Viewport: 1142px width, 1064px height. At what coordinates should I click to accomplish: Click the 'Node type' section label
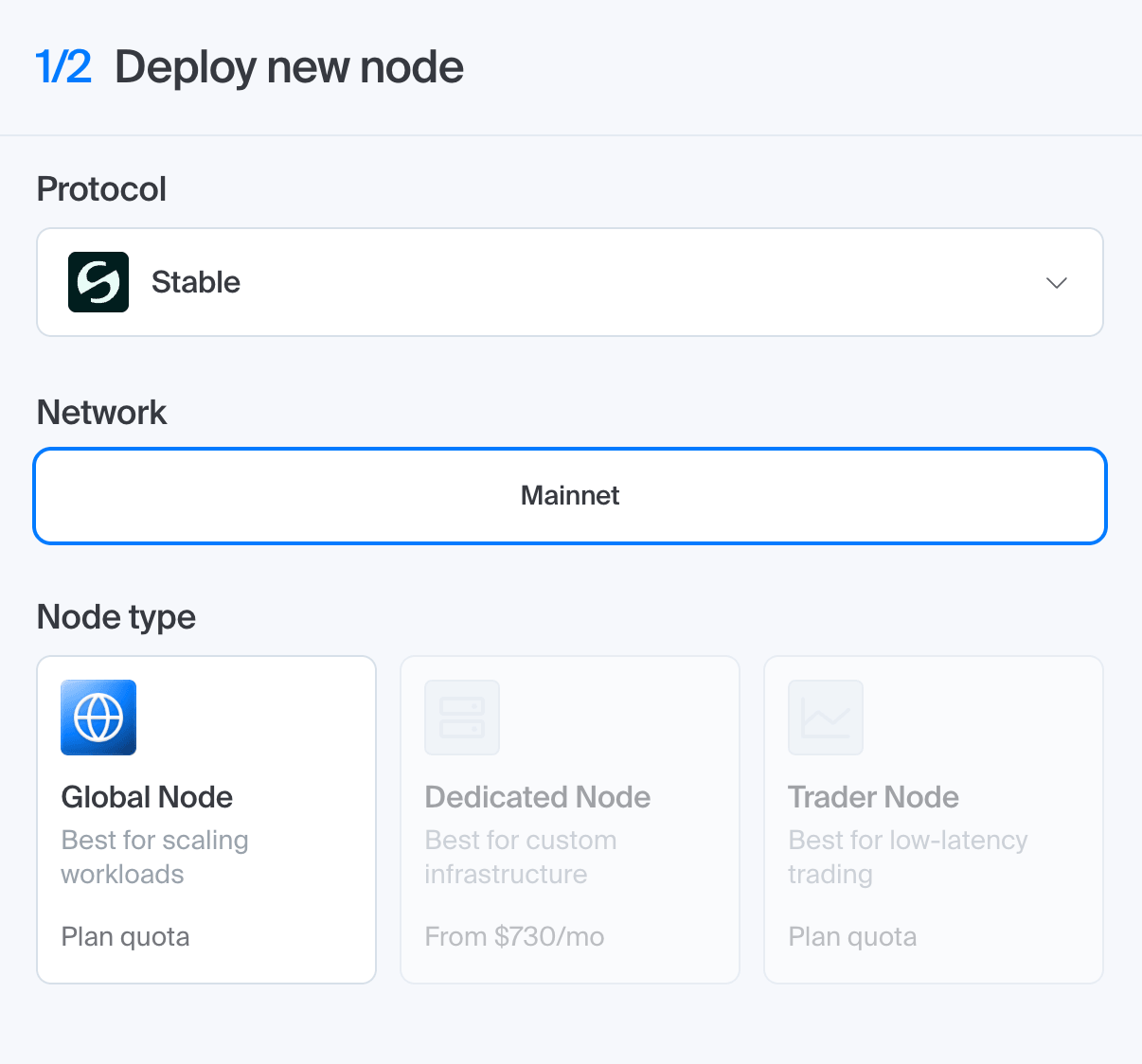point(116,617)
